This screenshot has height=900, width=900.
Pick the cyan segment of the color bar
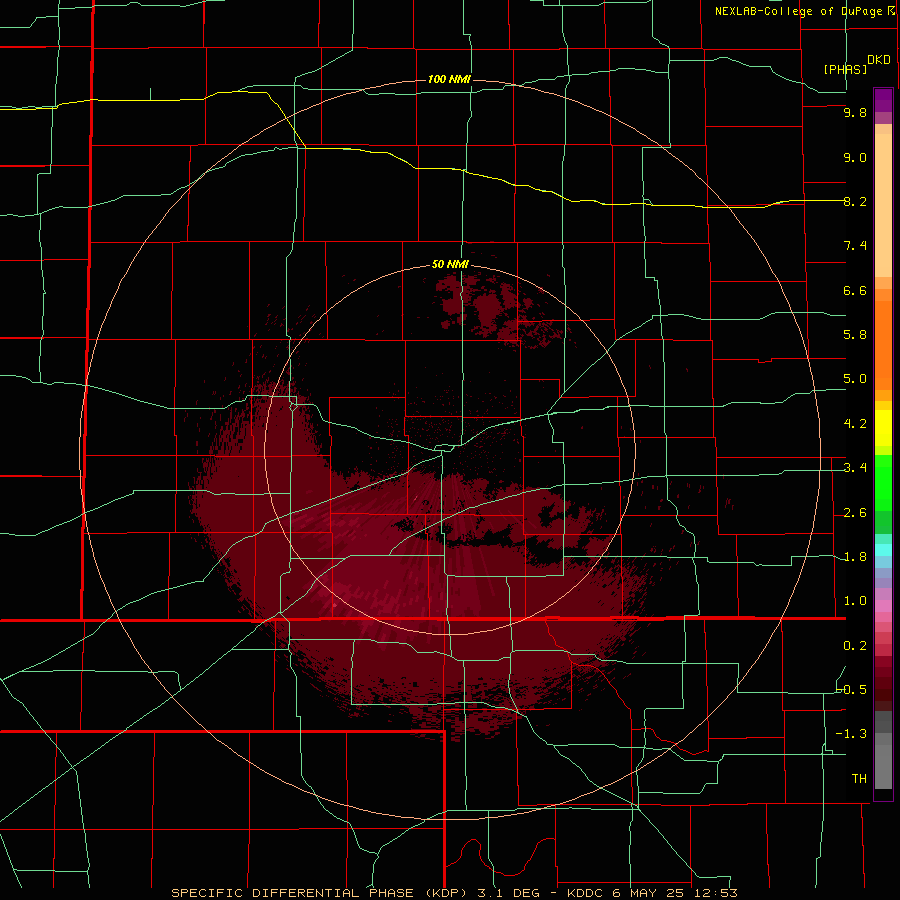point(883,550)
